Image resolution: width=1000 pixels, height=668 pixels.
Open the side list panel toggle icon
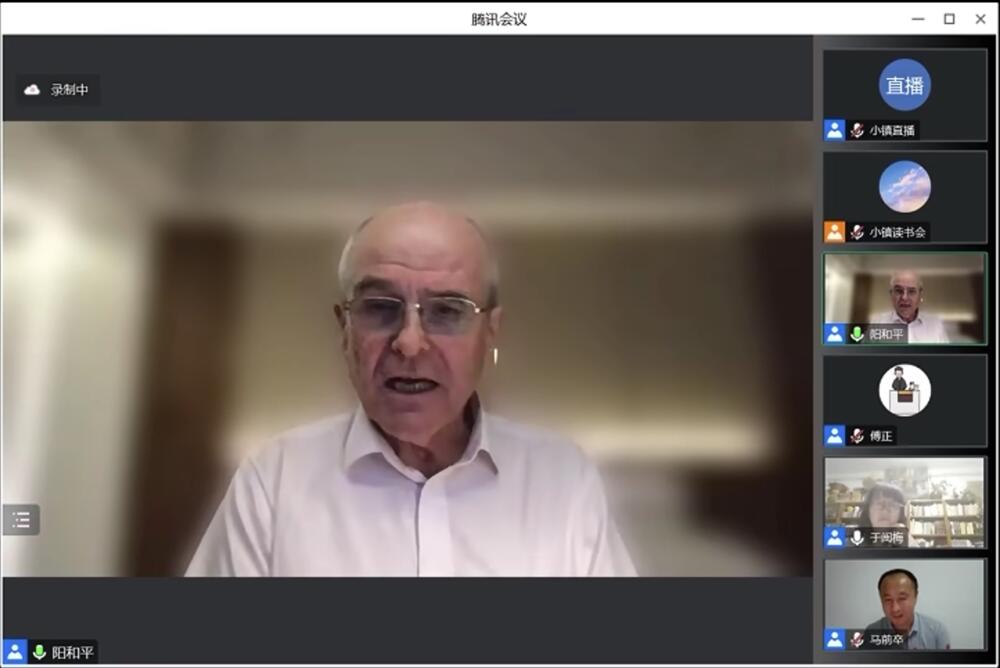pyautogui.click(x=21, y=520)
